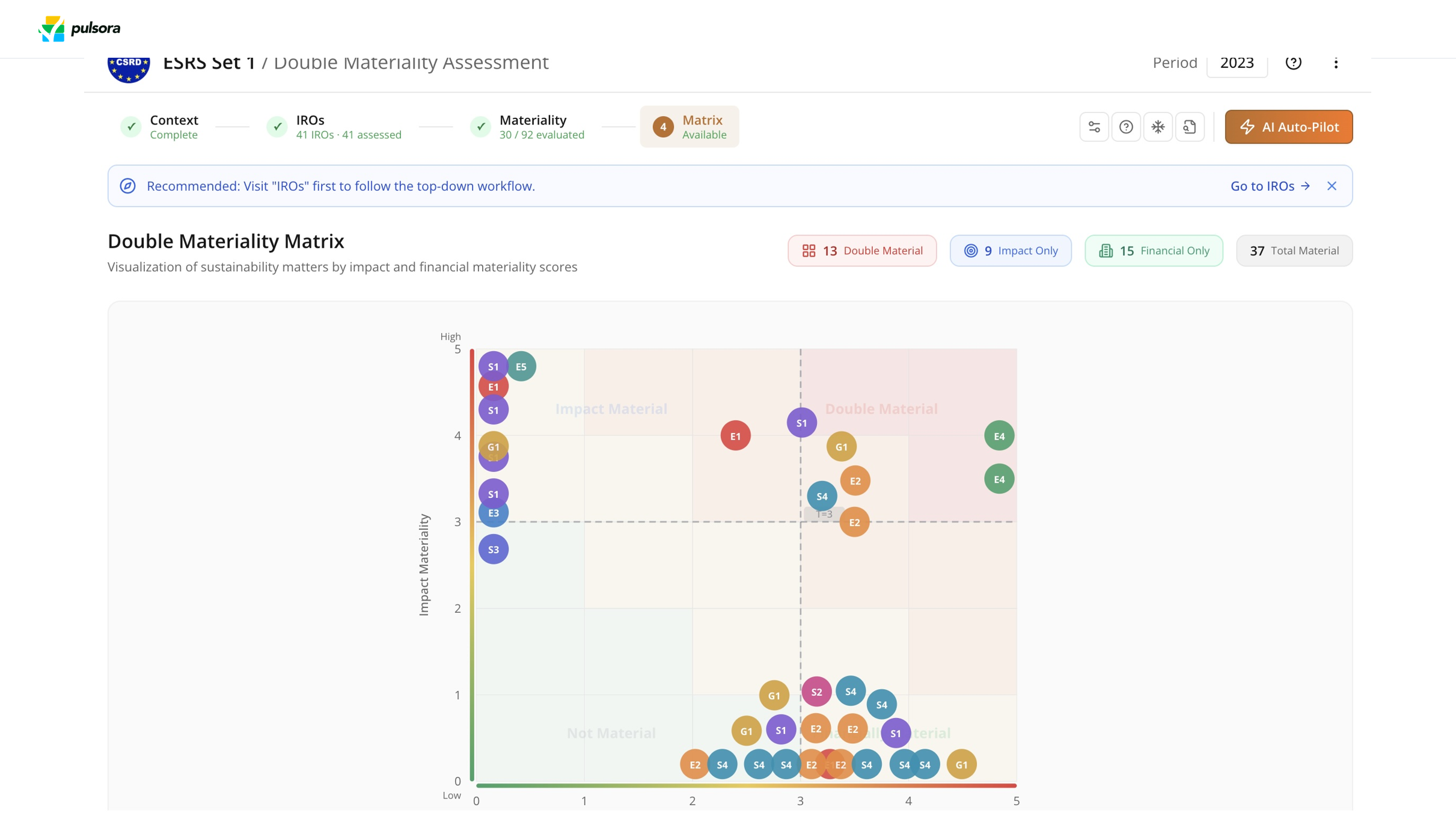1456x819 pixels.
Task: Follow the Go to IROs link
Action: pyautogui.click(x=1270, y=186)
